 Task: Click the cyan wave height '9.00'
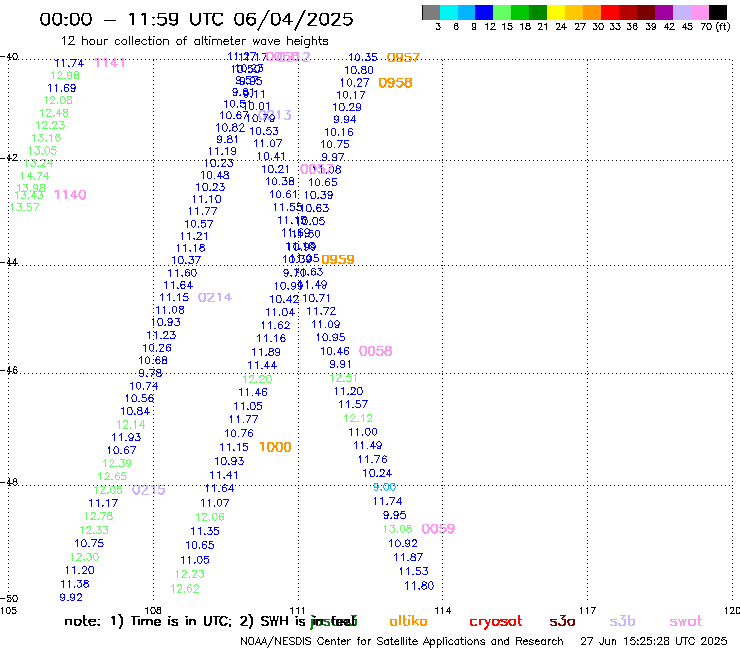(385, 487)
